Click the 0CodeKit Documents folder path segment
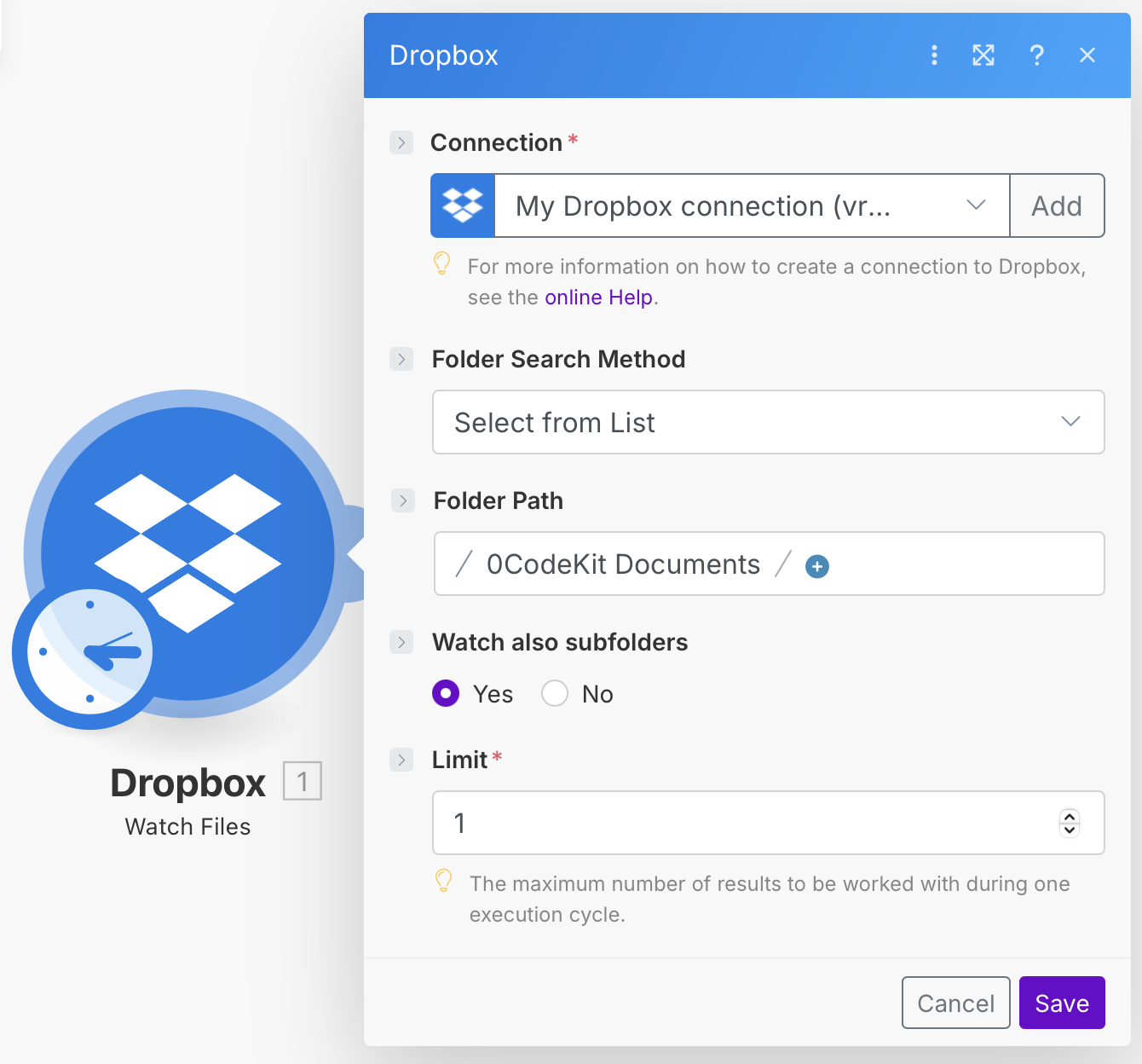Image resolution: width=1142 pixels, height=1064 pixels. pos(623,564)
